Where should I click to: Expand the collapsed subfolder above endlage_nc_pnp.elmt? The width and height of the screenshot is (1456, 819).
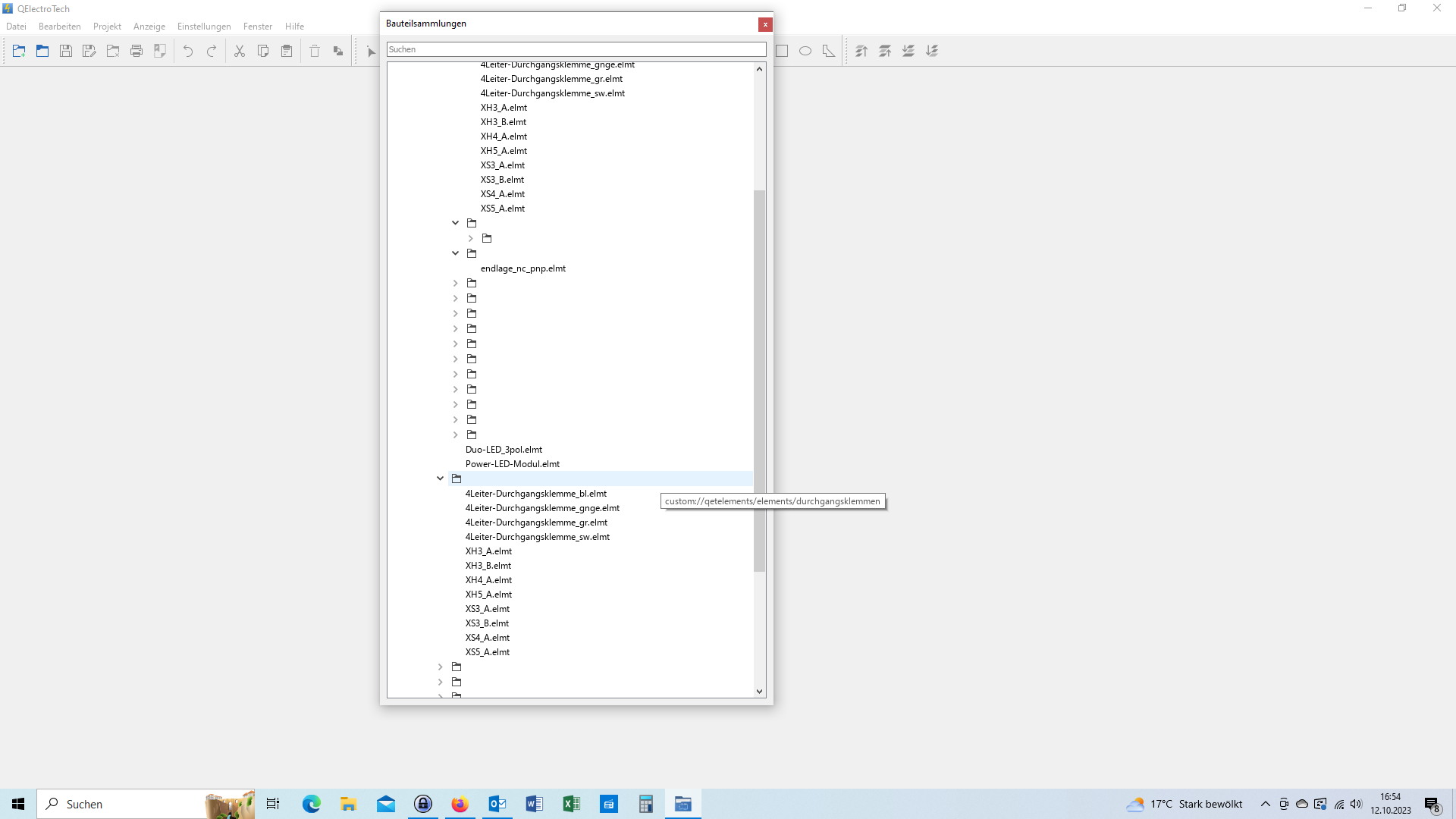point(471,238)
